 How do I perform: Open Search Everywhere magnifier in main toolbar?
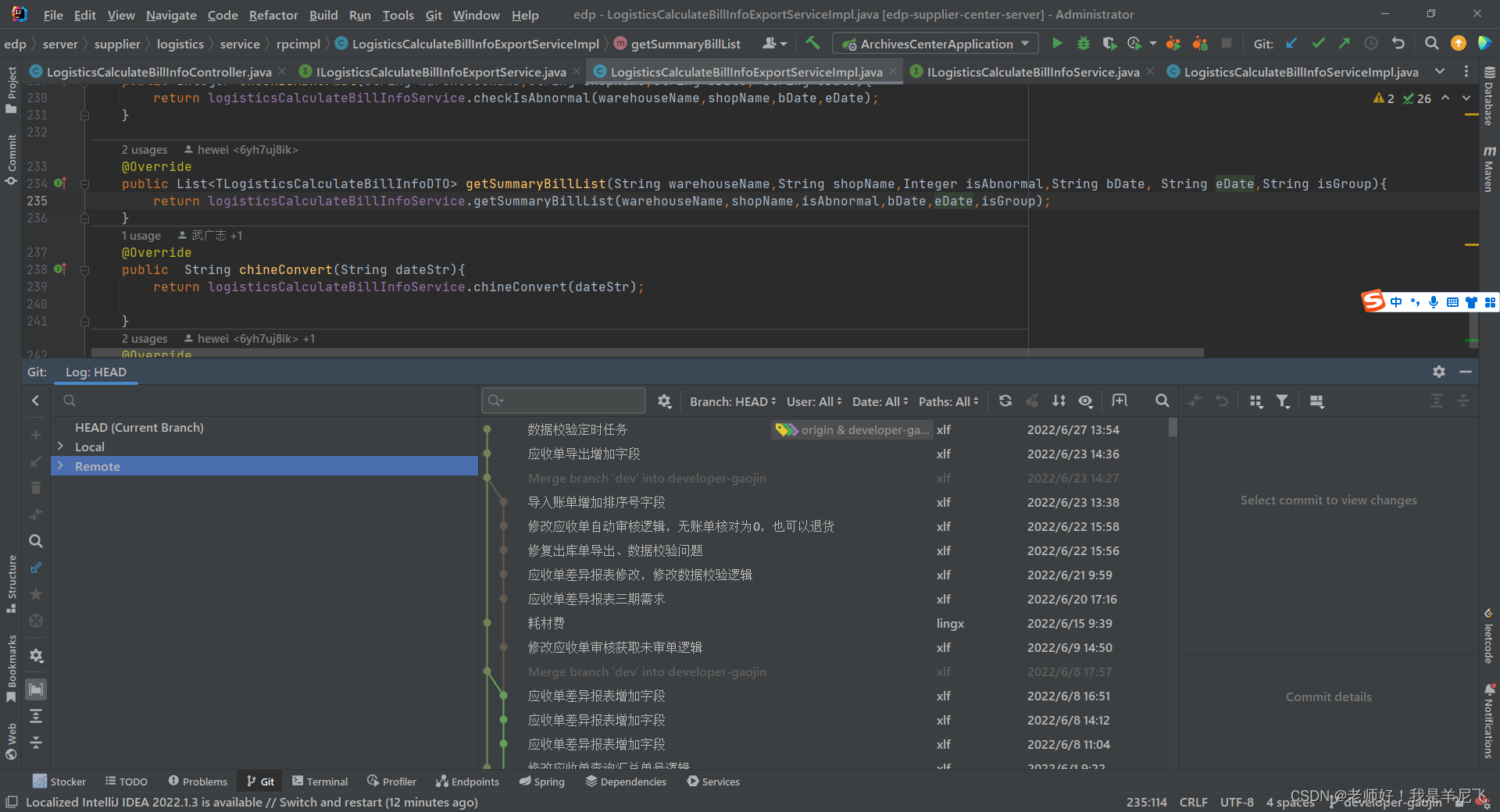click(x=1431, y=44)
